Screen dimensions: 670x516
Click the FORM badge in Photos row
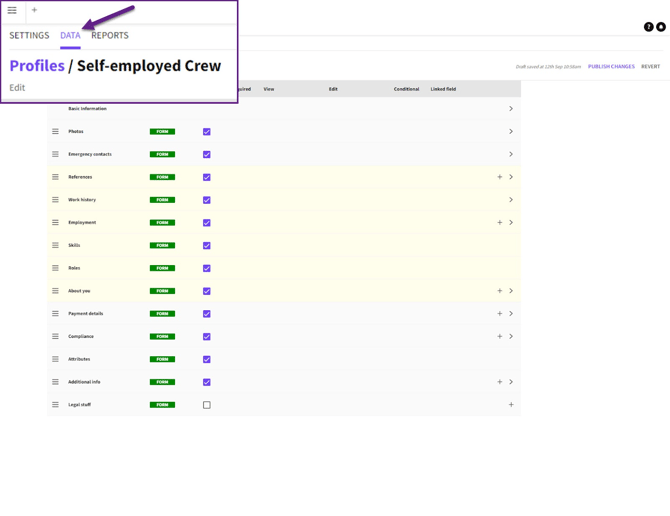(x=162, y=132)
